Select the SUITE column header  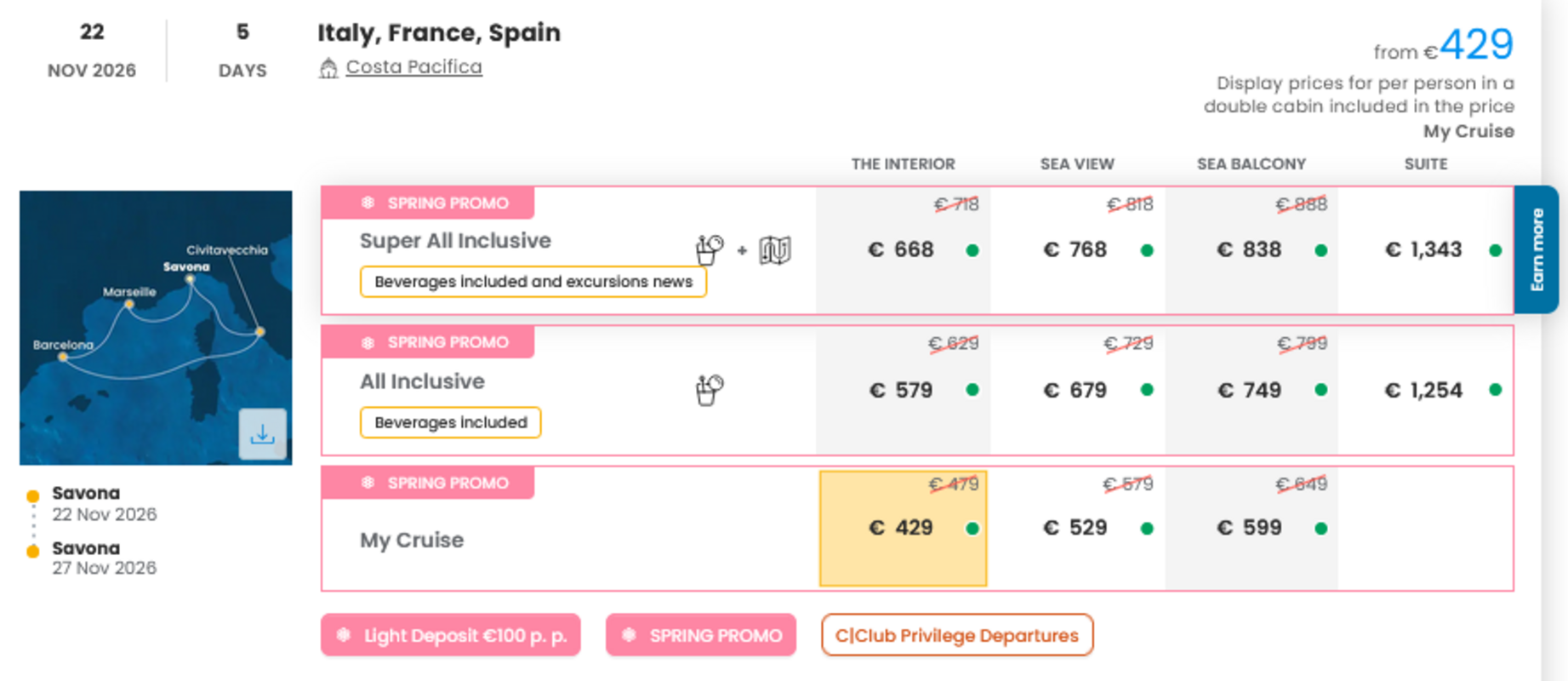[1425, 163]
